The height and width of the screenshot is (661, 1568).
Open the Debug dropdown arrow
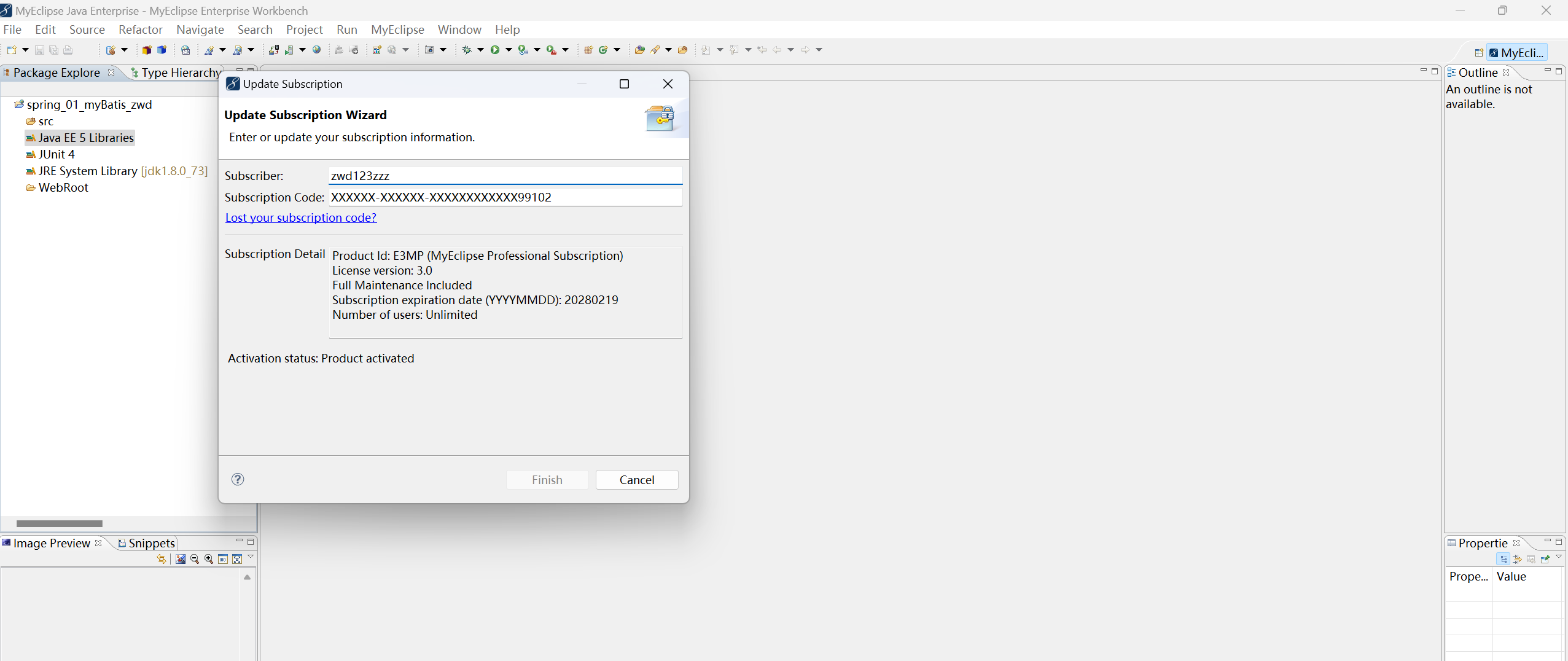480,50
